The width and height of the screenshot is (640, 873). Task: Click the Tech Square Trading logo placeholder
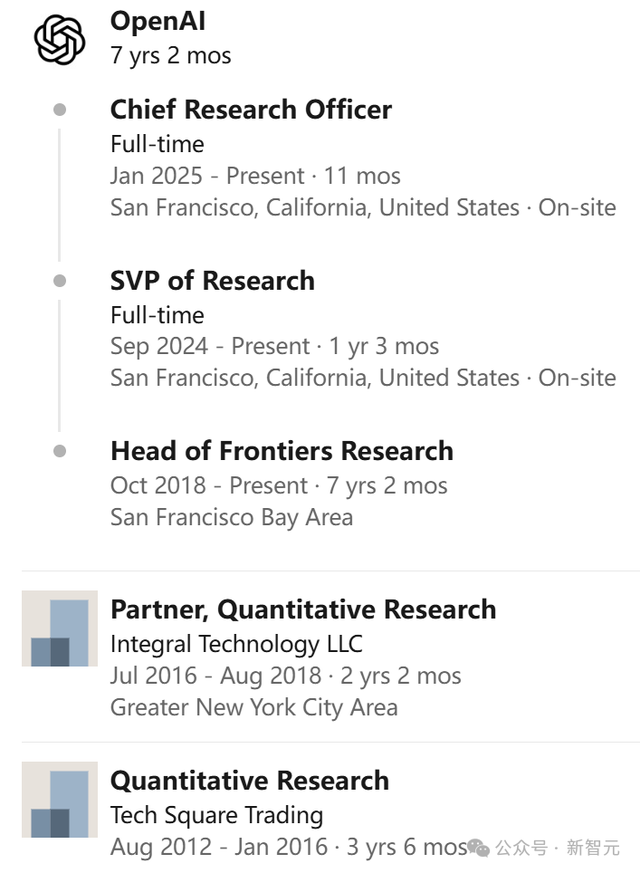coord(60,799)
